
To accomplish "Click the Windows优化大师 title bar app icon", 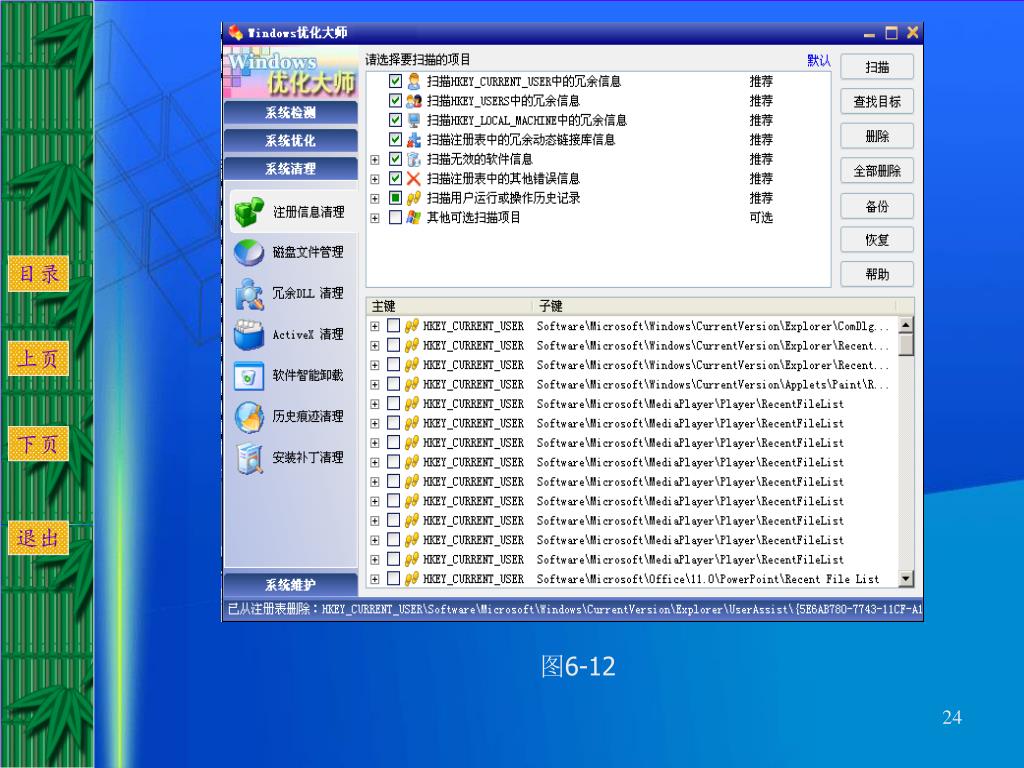I will point(235,32).
